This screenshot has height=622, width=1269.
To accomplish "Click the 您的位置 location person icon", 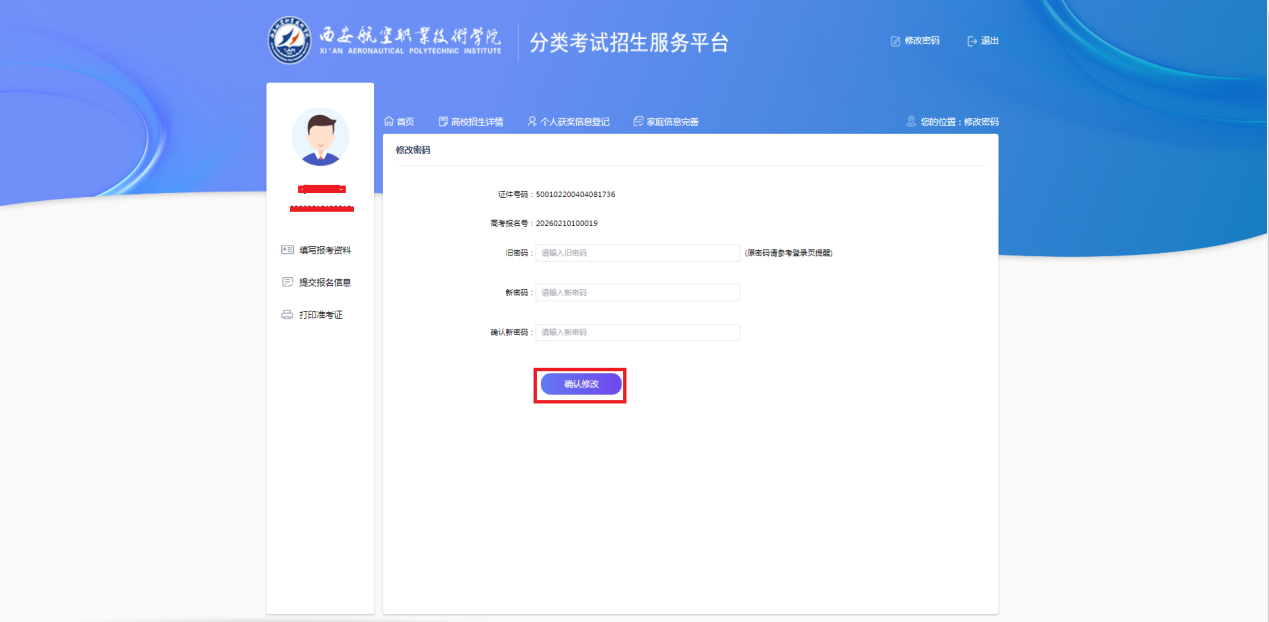I will pyautogui.click(x=911, y=122).
